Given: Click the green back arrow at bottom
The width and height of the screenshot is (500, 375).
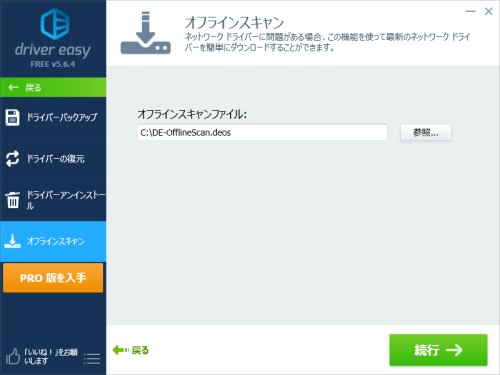Looking at the screenshot, I should point(121,350).
